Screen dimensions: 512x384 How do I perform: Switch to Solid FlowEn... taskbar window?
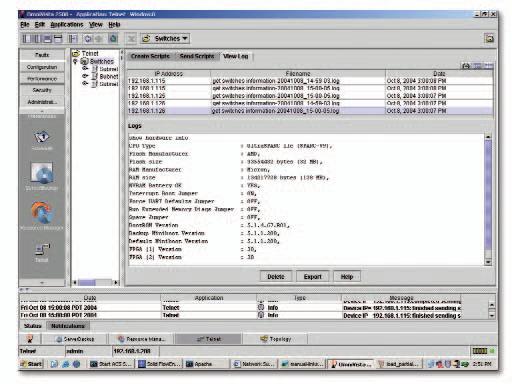point(159,364)
